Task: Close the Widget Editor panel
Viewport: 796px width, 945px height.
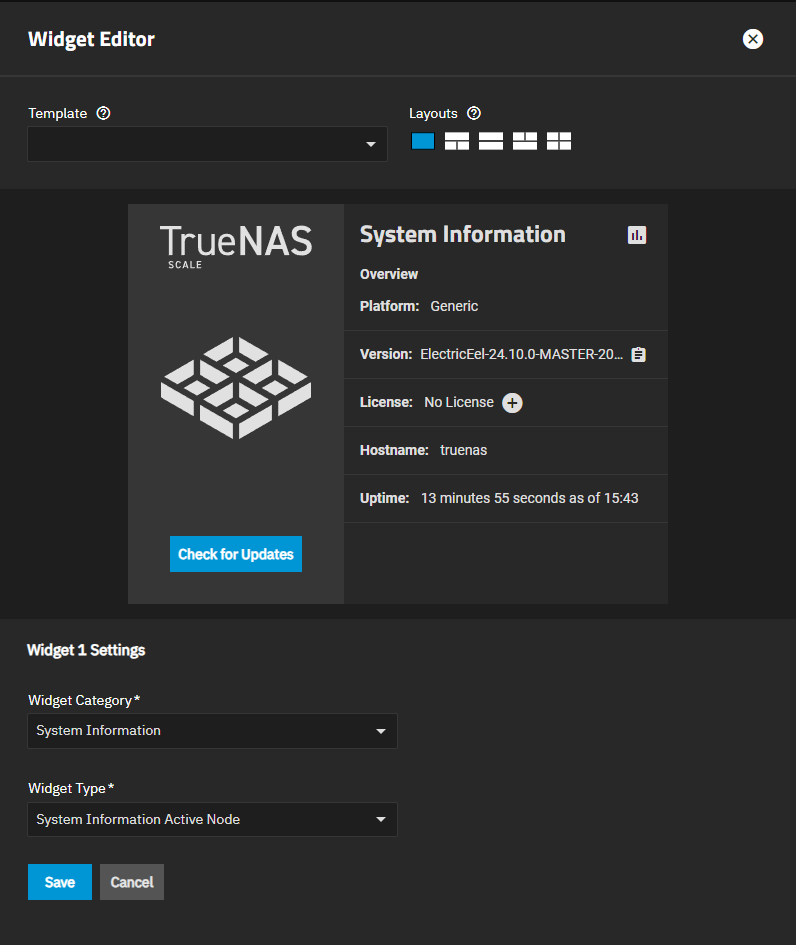Action: click(x=753, y=39)
